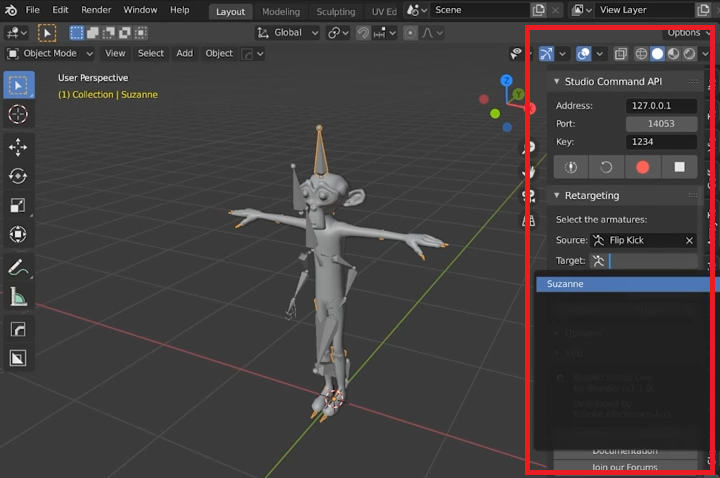The width and height of the screenshot is (720, 478).
Task: Collapse the Studio Command API panel
Action: (x=557, y=82)
